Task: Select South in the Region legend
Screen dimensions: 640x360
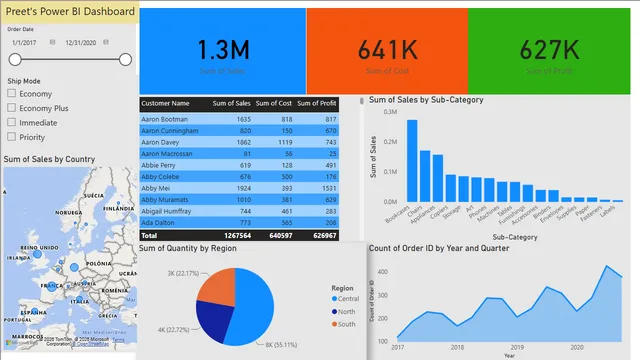Action: 343,324
